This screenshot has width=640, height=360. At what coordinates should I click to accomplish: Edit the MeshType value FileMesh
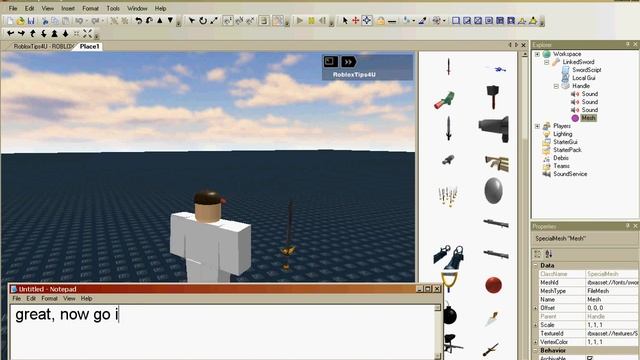(x=612, y=291)
